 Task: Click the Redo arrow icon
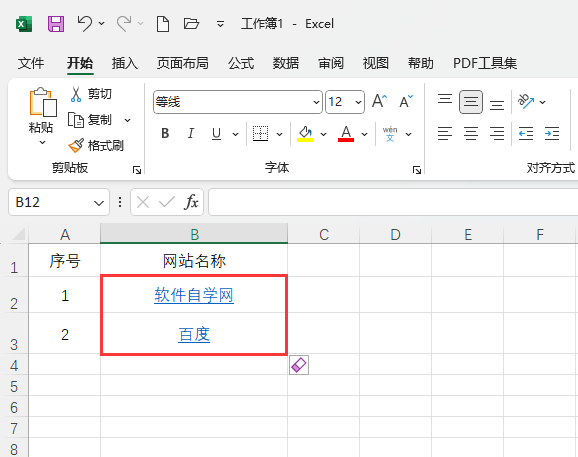[124, 24]
